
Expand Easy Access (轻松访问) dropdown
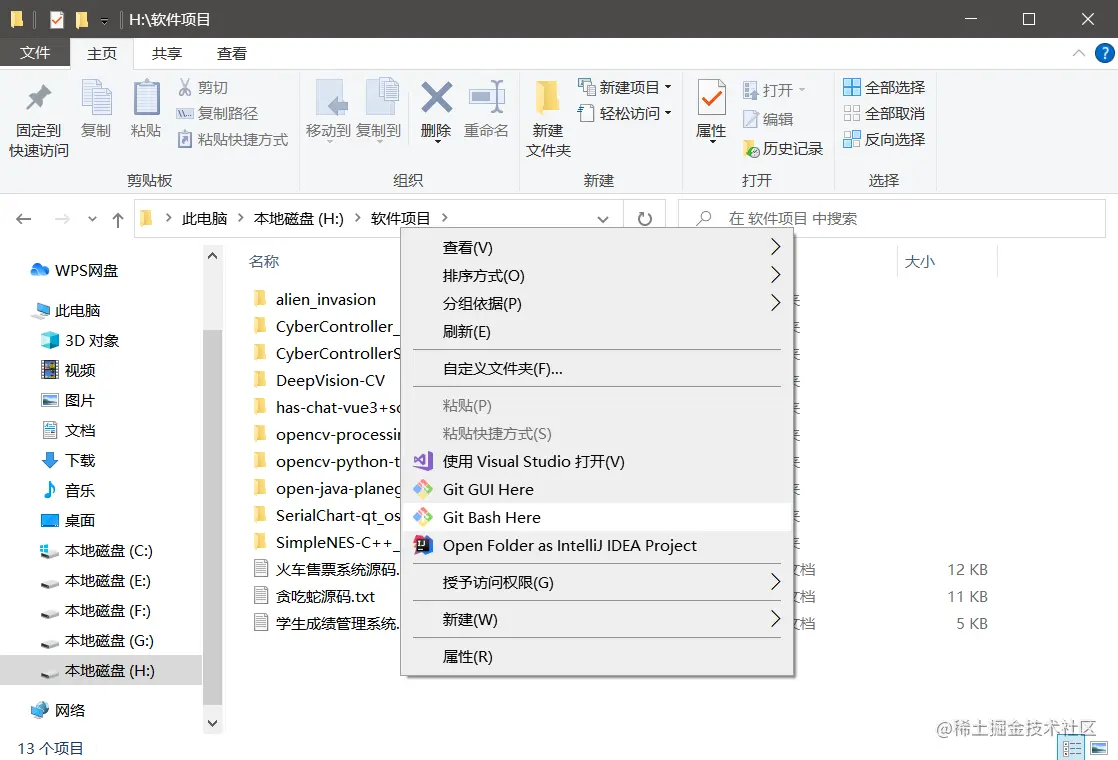[x=668, y=113]
